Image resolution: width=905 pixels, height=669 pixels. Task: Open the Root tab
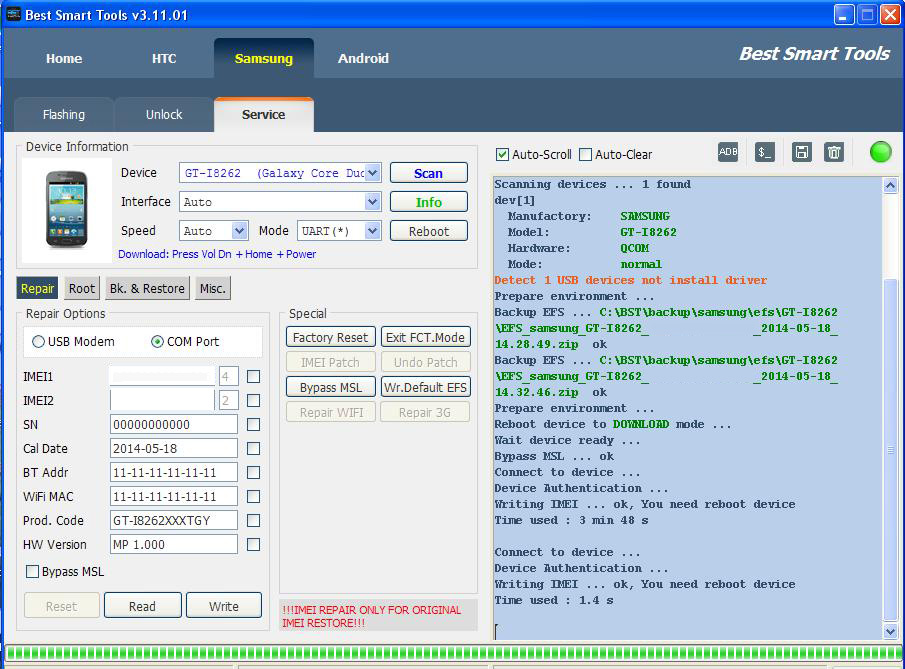tap(82, 288)
